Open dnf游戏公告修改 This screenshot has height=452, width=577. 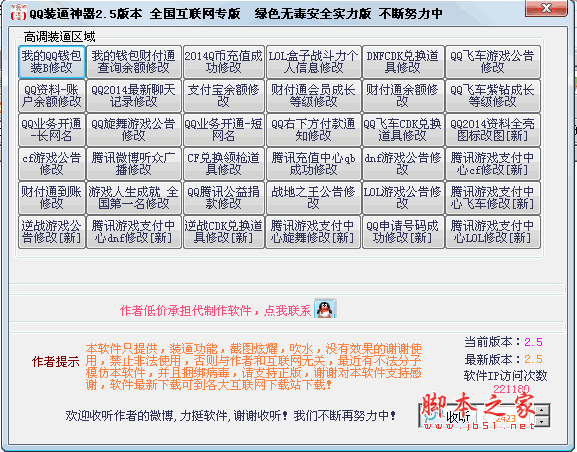(403, 164)
